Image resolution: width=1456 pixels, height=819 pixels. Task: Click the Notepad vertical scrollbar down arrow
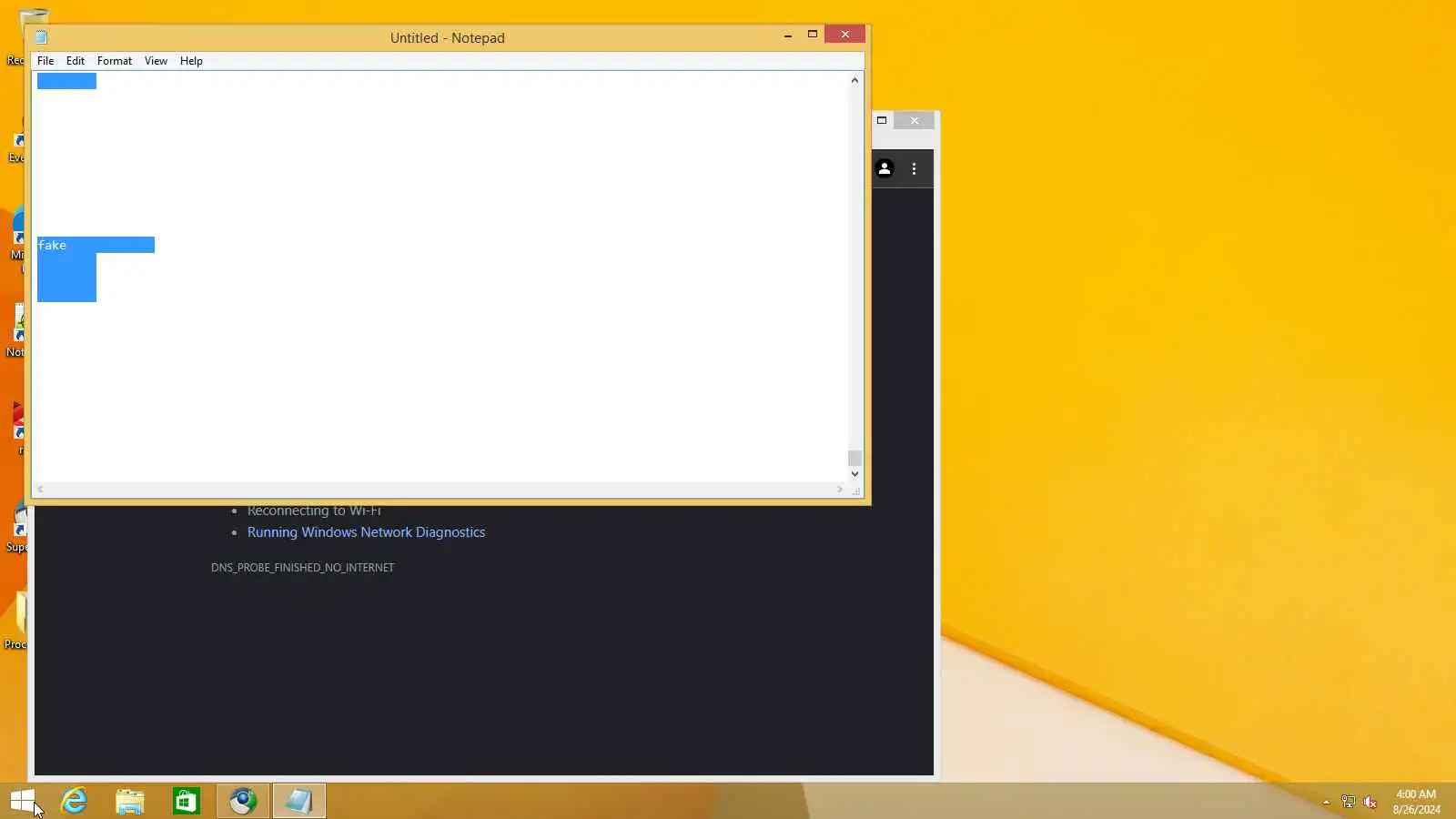coord(854,474)
